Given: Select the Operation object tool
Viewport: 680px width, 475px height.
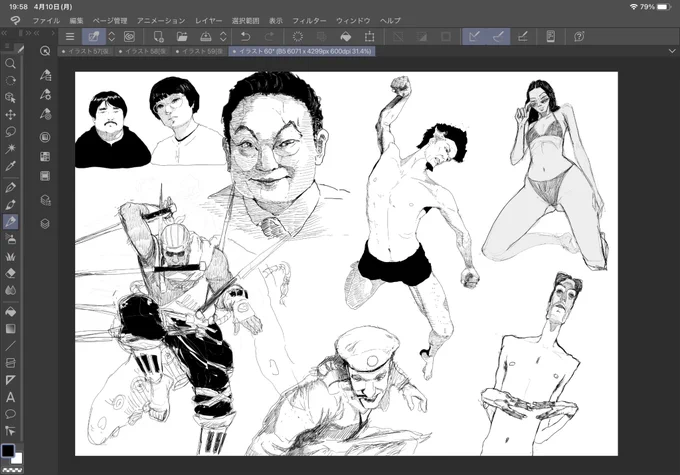Looking at the screenshot, I should point(10,98).
